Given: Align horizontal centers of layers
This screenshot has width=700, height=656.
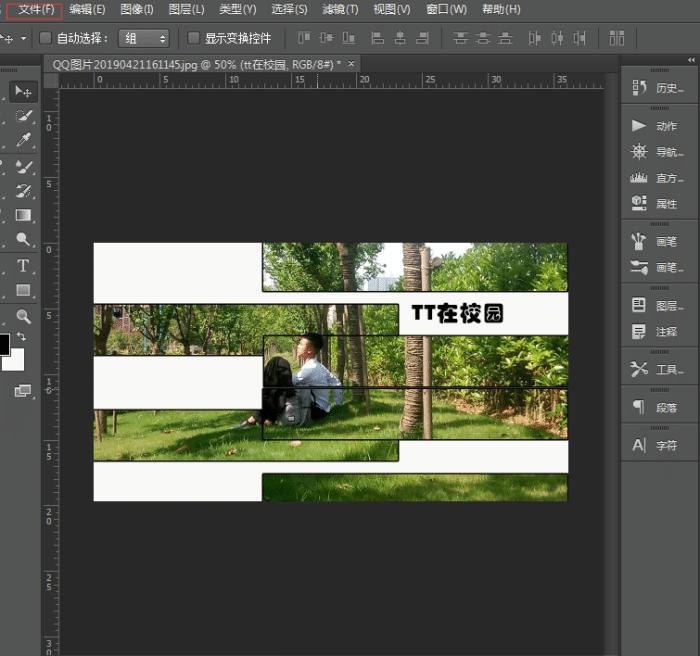Looking at the screenshot, I should click(x=400, y=38).
